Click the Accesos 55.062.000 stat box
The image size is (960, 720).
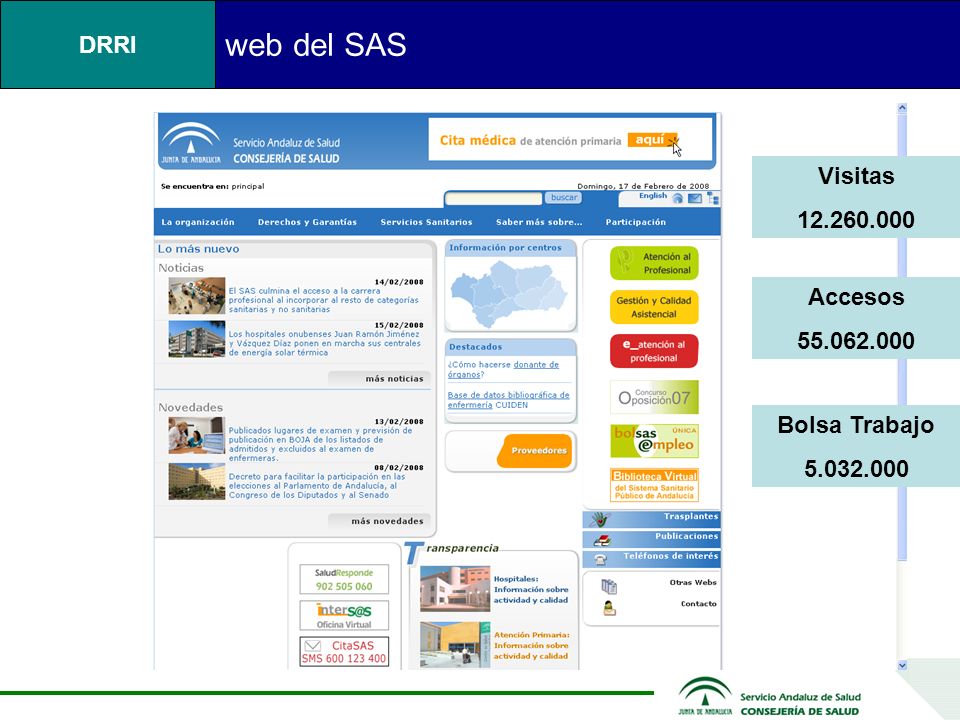[855, 318]
